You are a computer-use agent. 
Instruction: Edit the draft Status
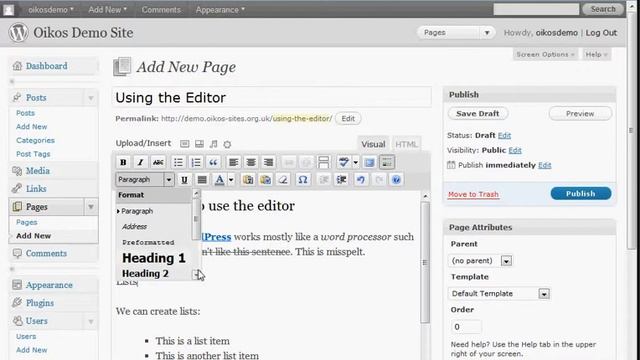pyautogui.click(x=504, y=136)
